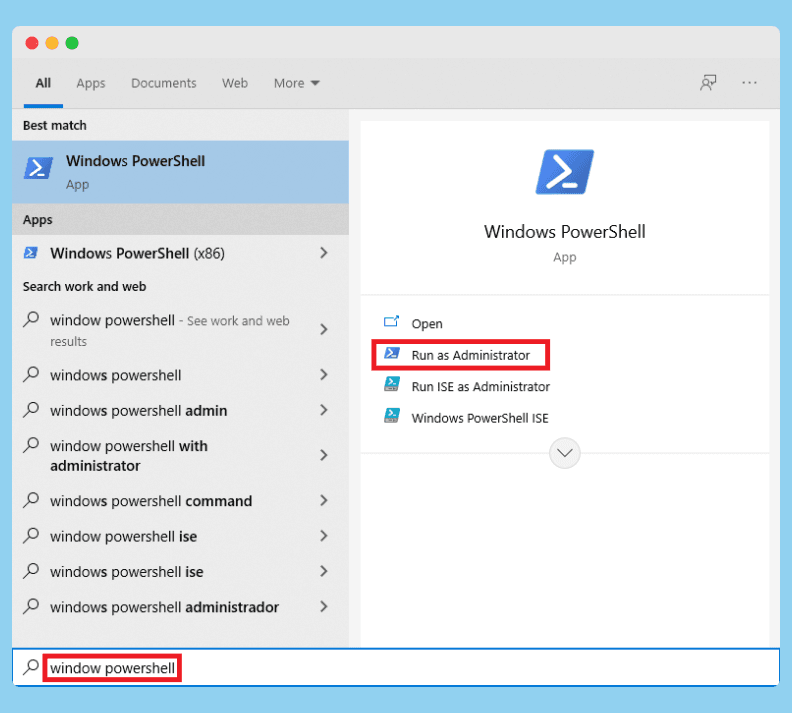Switch to the Documents tab

click(163, 83)
